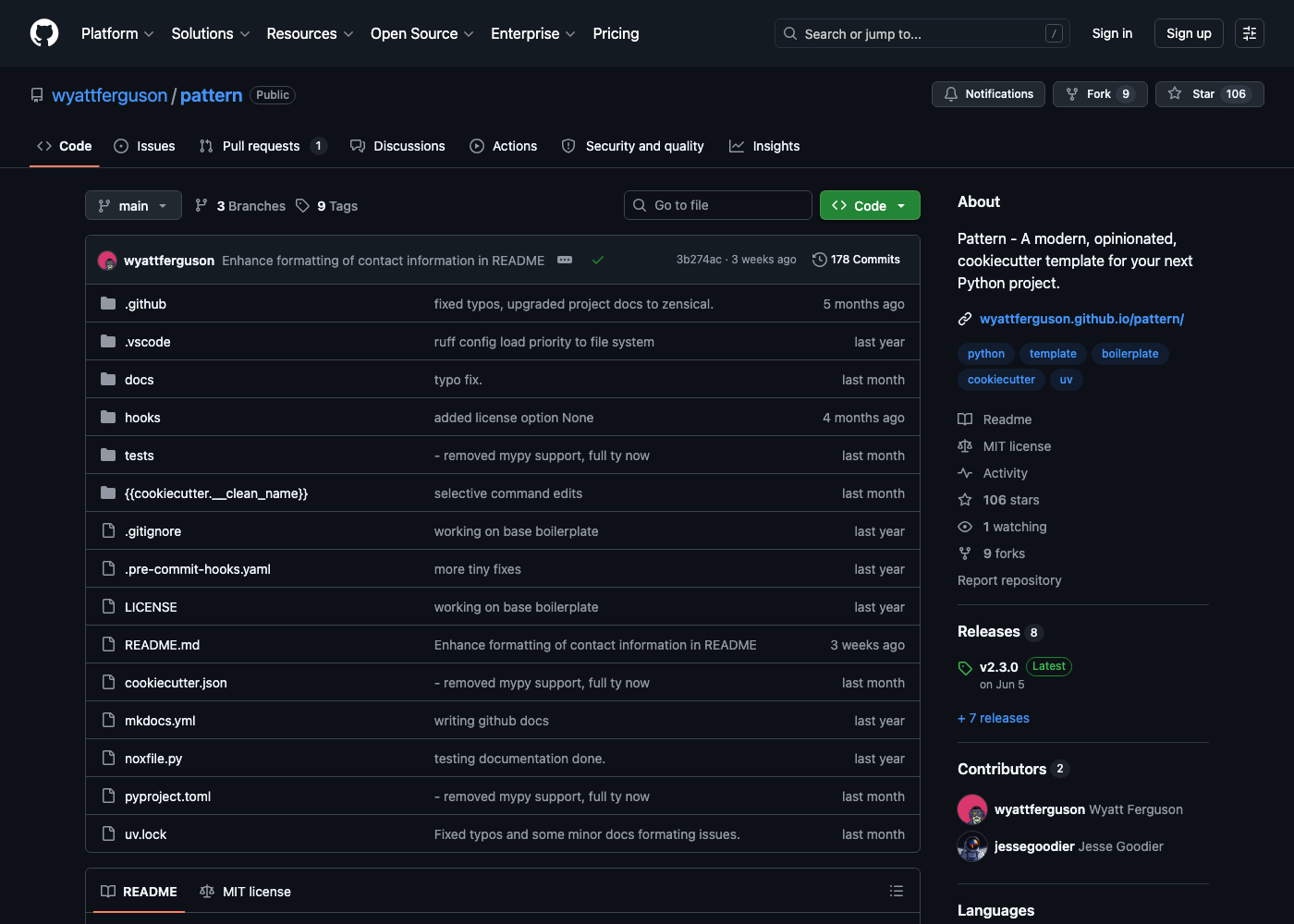Click the Go to file search field

[718, 205]
